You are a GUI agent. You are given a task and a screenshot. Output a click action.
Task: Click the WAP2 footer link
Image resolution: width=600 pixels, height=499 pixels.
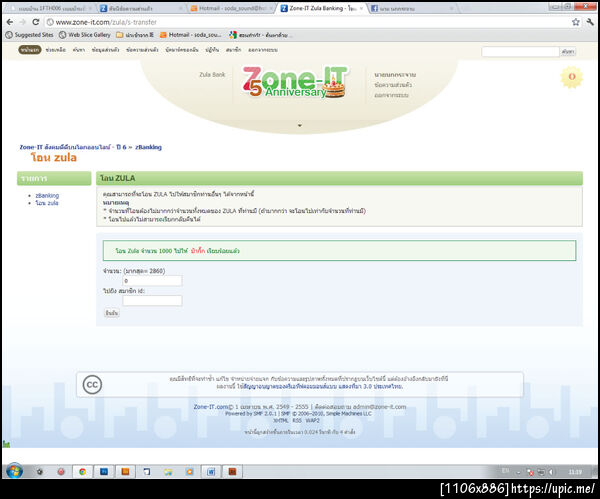pos(312,421)
